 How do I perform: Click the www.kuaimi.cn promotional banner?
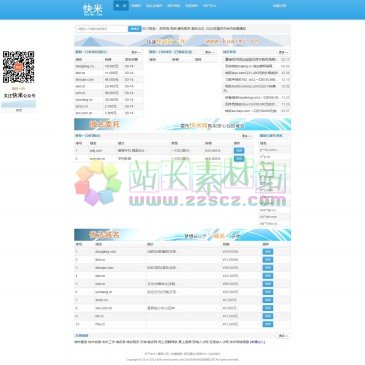[x=182, y=41]
